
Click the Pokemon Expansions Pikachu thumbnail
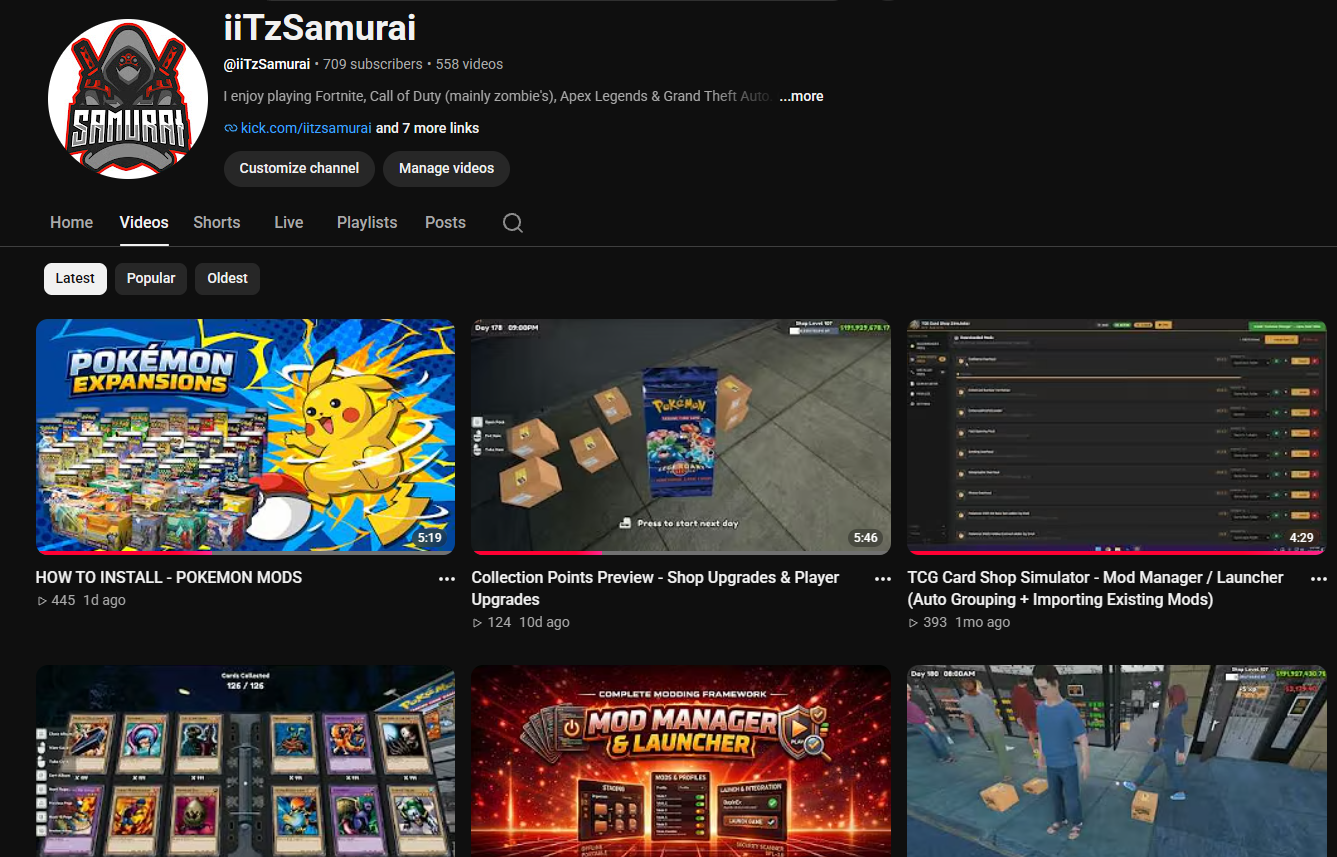coord(245,437)
